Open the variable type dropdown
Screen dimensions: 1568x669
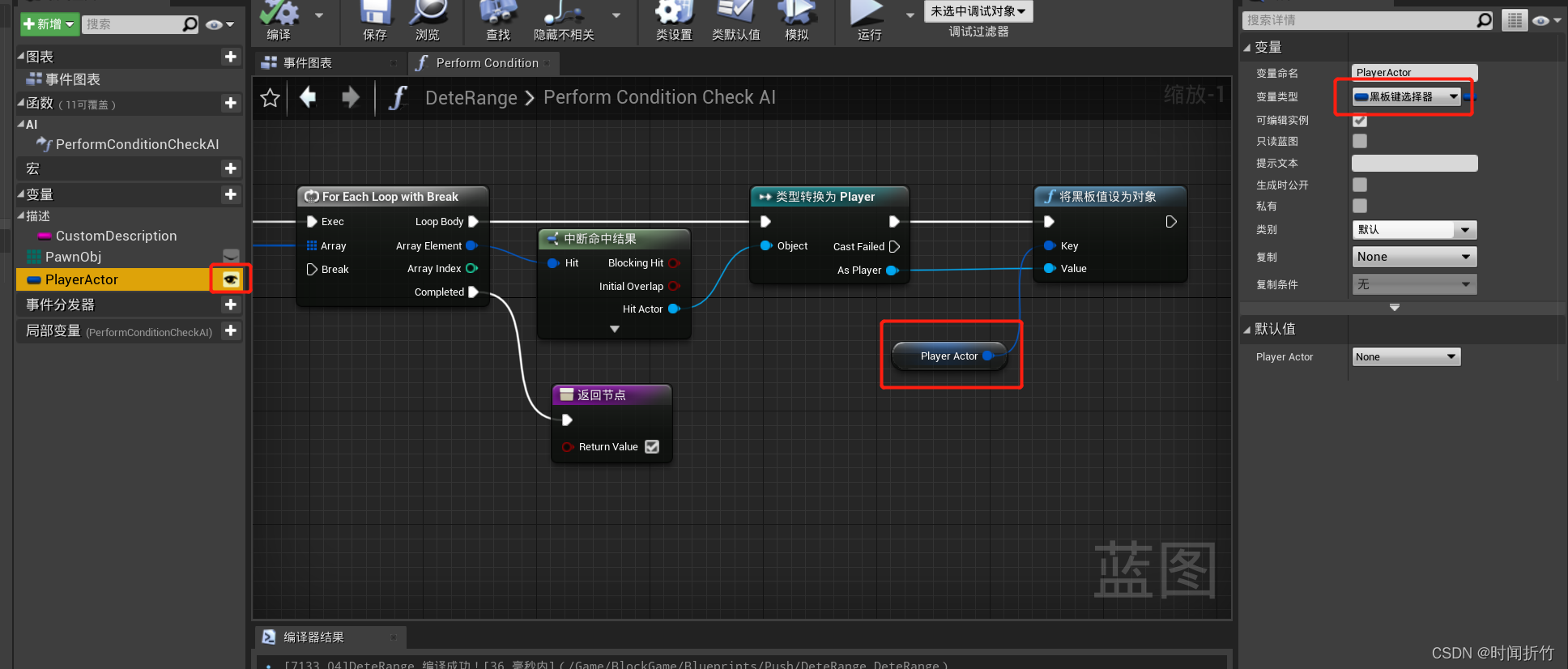[x=1407, y=96]
